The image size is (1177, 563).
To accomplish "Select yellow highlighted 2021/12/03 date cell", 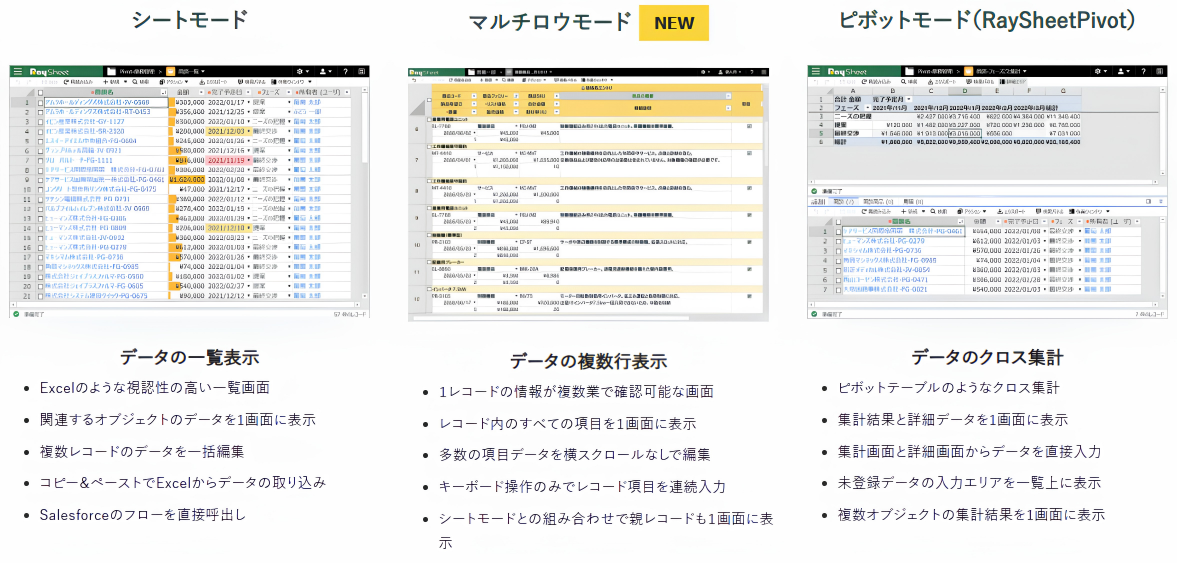I will coord(229,131).
